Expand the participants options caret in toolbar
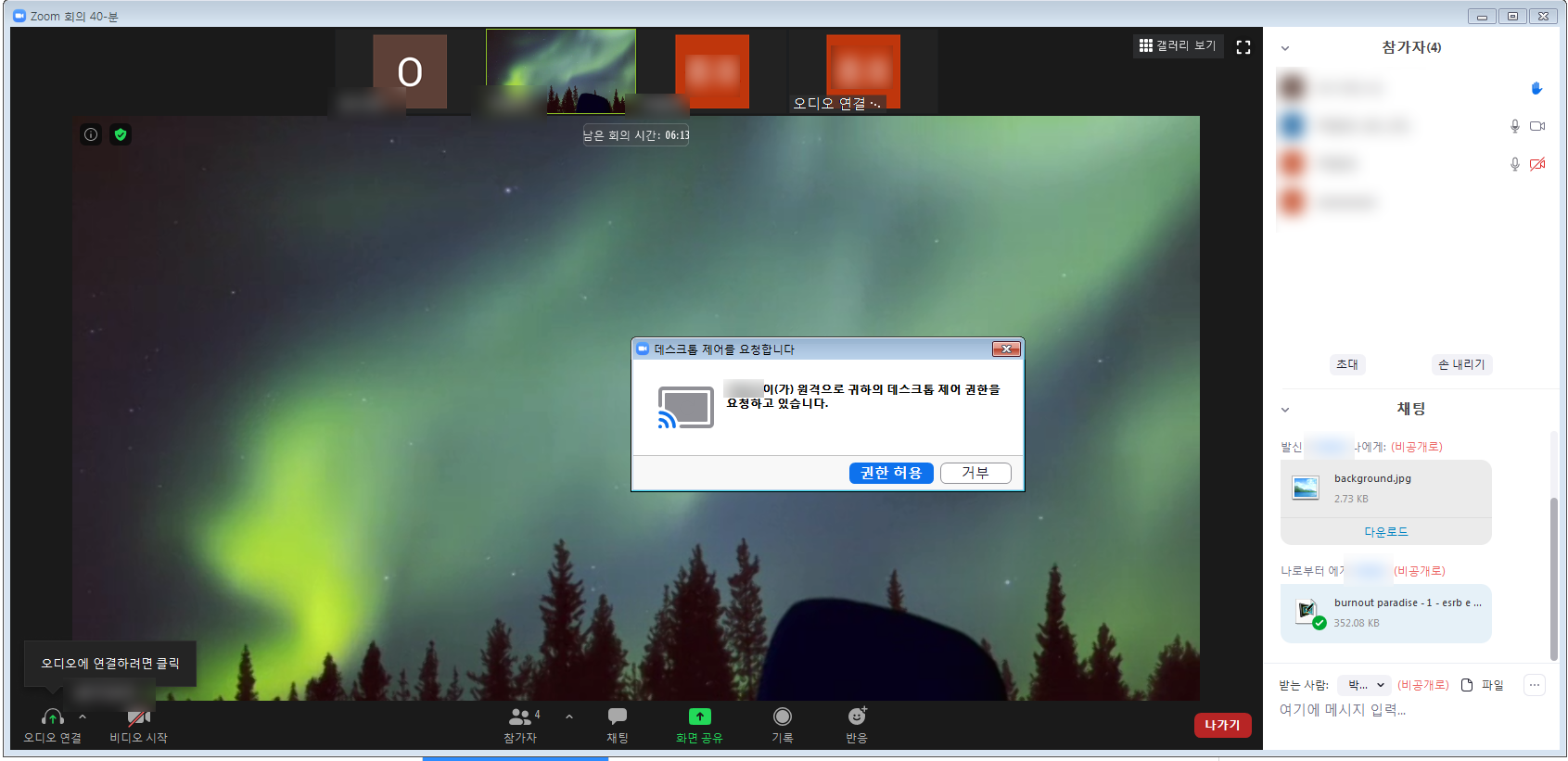1568x761 pixels. [x=569, y=717]
